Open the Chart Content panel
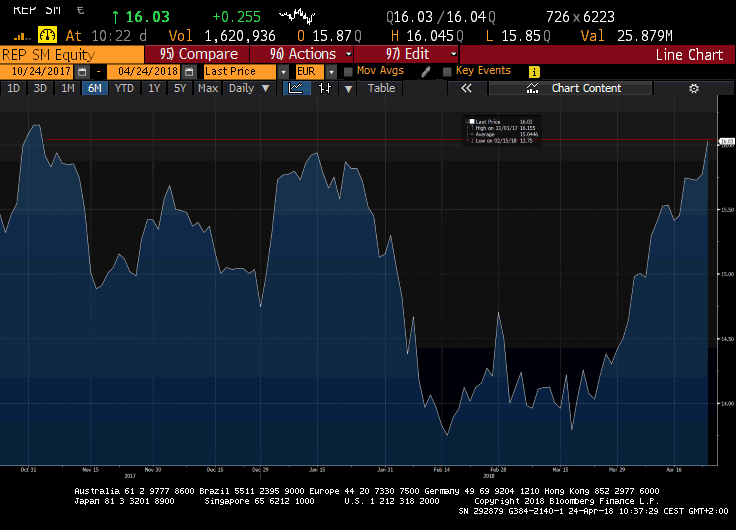 pos(570,88)
